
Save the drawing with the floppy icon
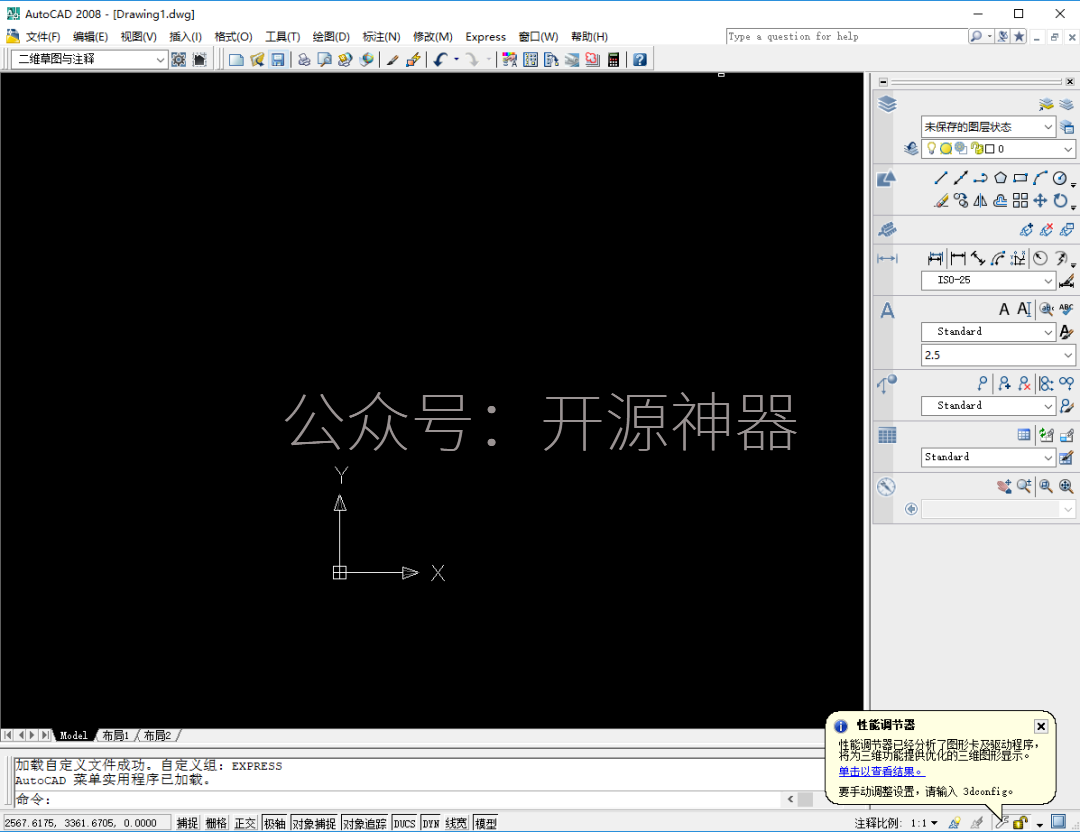coord(278,60)
